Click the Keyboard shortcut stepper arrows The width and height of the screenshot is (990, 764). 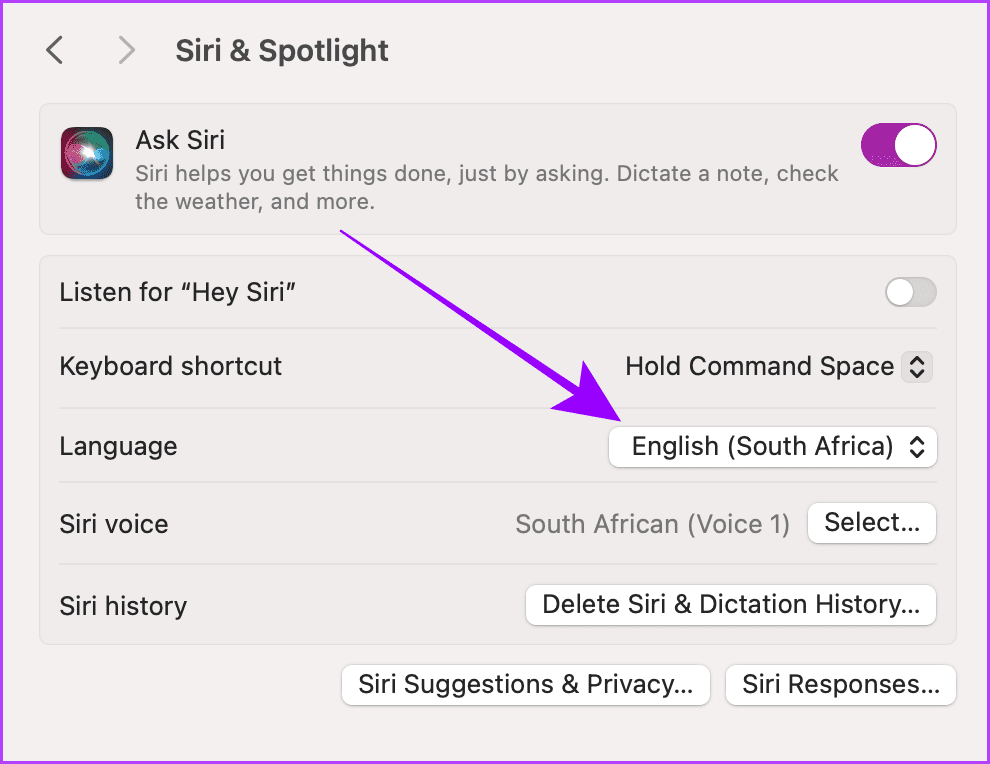point(917,367)
